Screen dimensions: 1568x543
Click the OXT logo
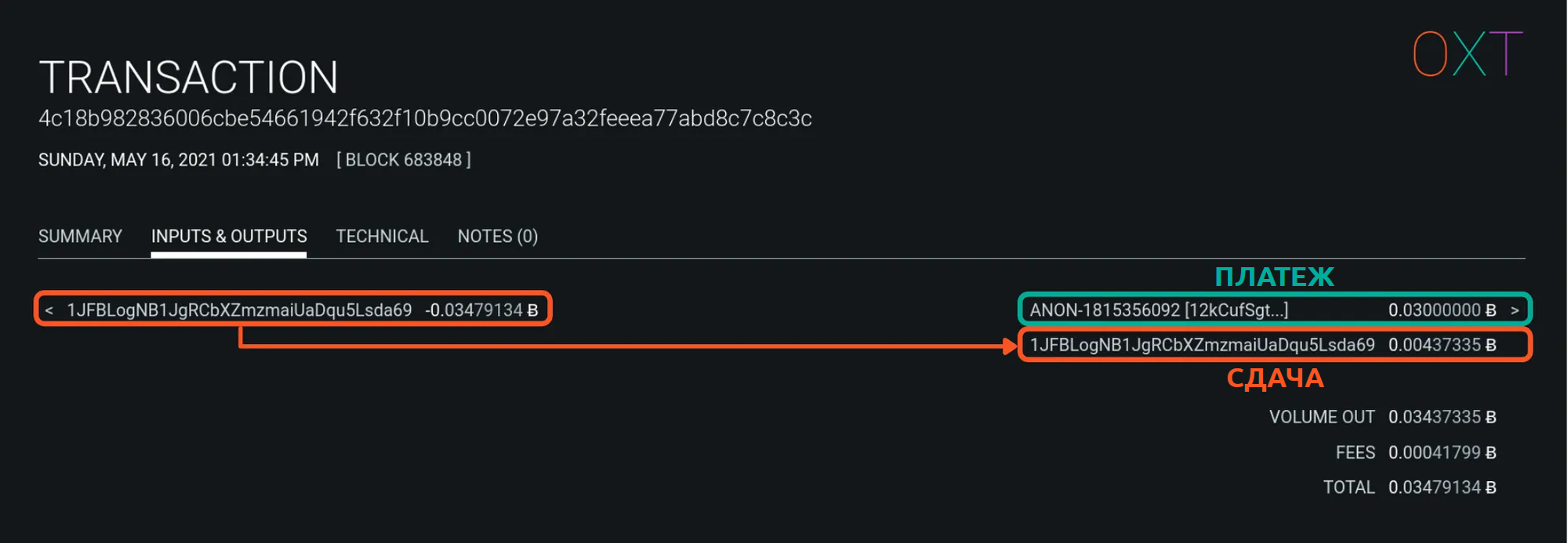[x=1467, y=54]
